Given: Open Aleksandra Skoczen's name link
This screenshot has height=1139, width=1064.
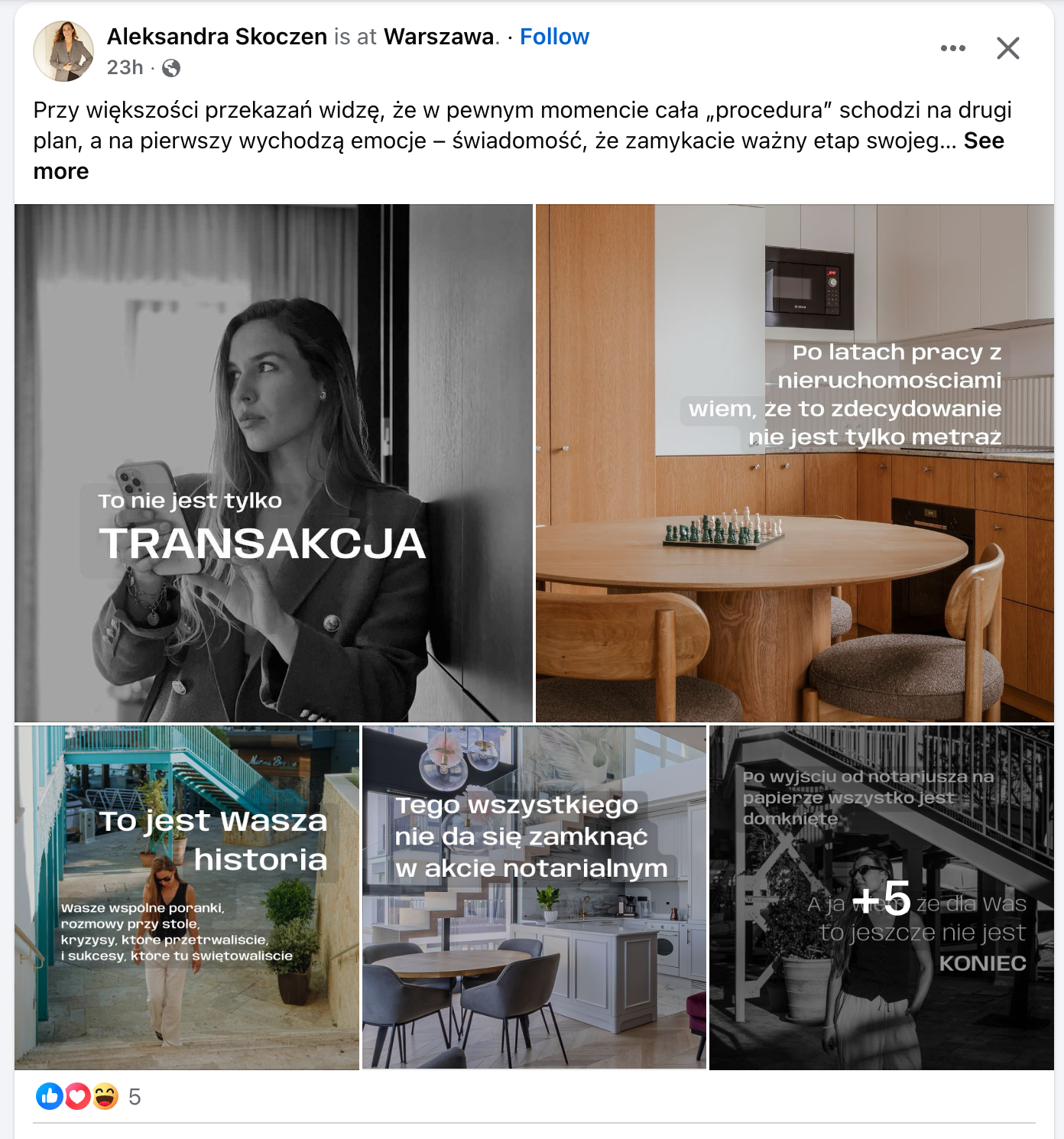Looking at the screenshot, I should pyautogui.click(x=217, y=37).
